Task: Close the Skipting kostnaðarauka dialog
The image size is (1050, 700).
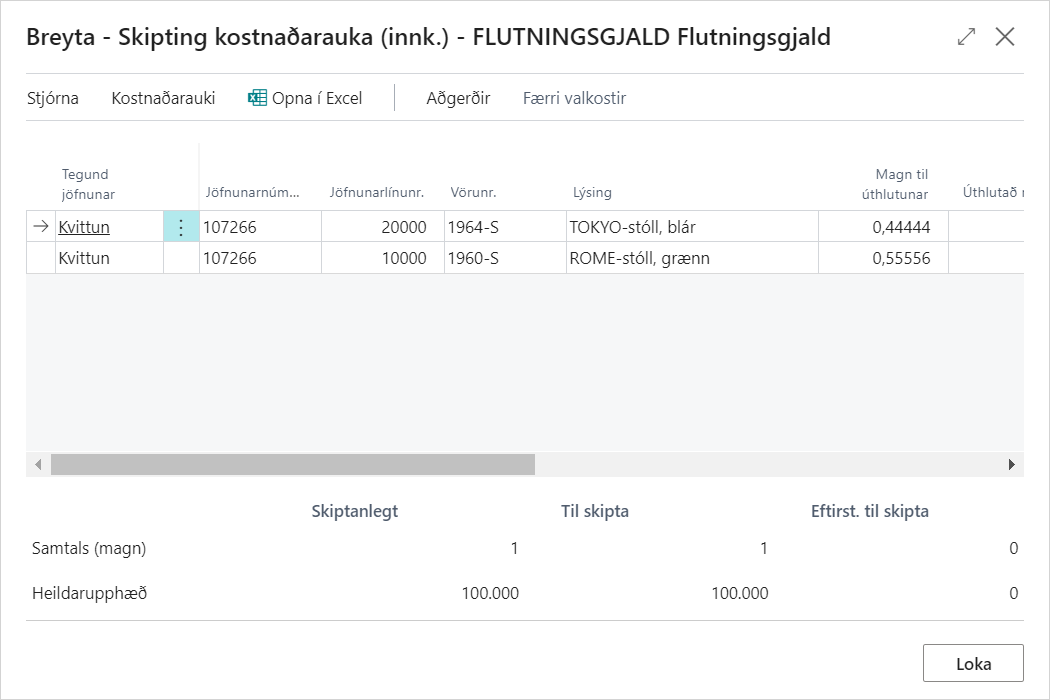Action: pos(1005,37)
